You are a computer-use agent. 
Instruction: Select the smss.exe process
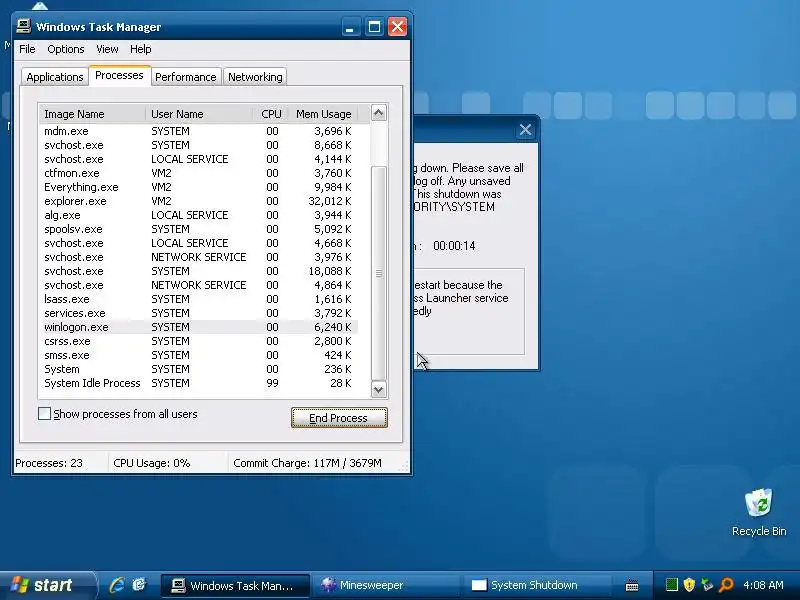click(198, 355)
